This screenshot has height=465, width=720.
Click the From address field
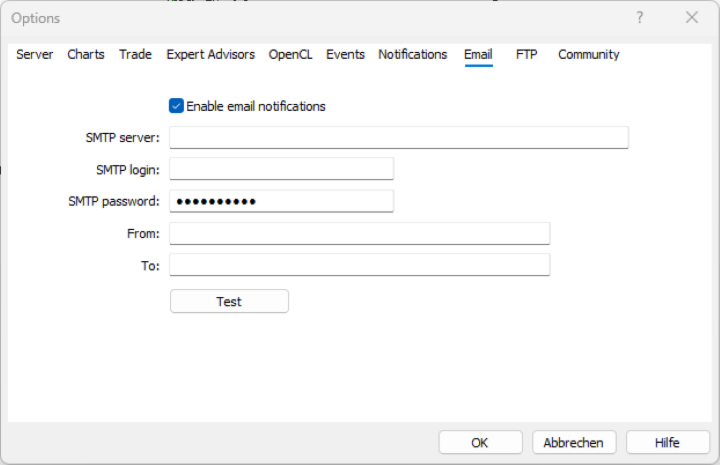point(359,234)
